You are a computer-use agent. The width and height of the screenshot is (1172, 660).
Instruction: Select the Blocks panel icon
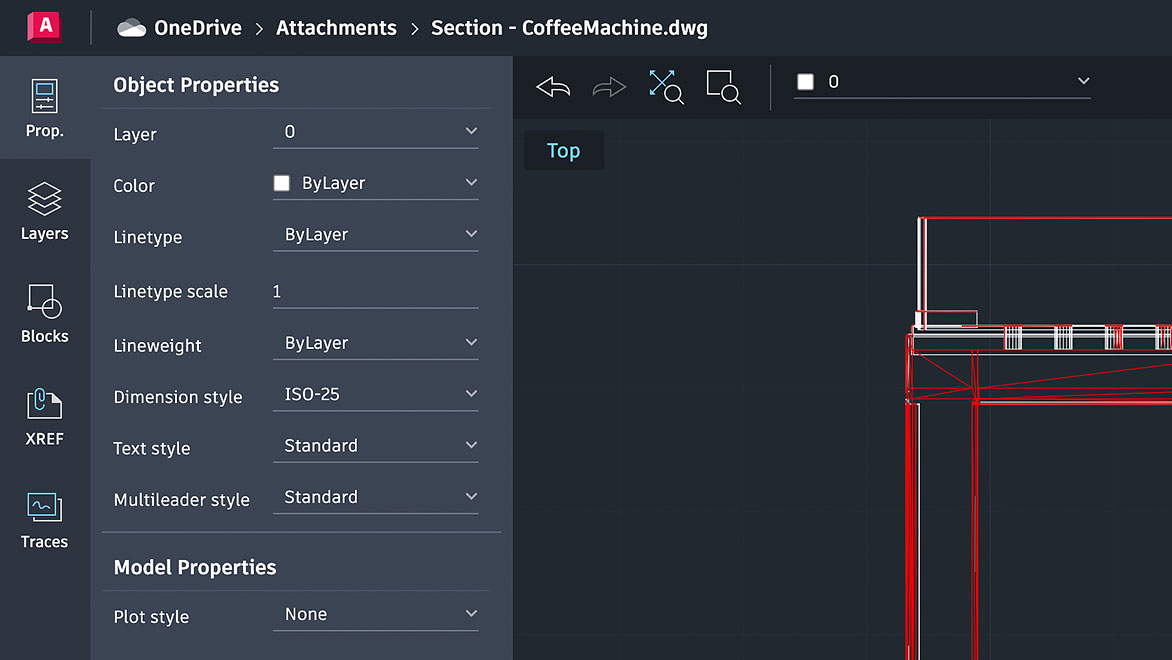click(x=44, y=313)
